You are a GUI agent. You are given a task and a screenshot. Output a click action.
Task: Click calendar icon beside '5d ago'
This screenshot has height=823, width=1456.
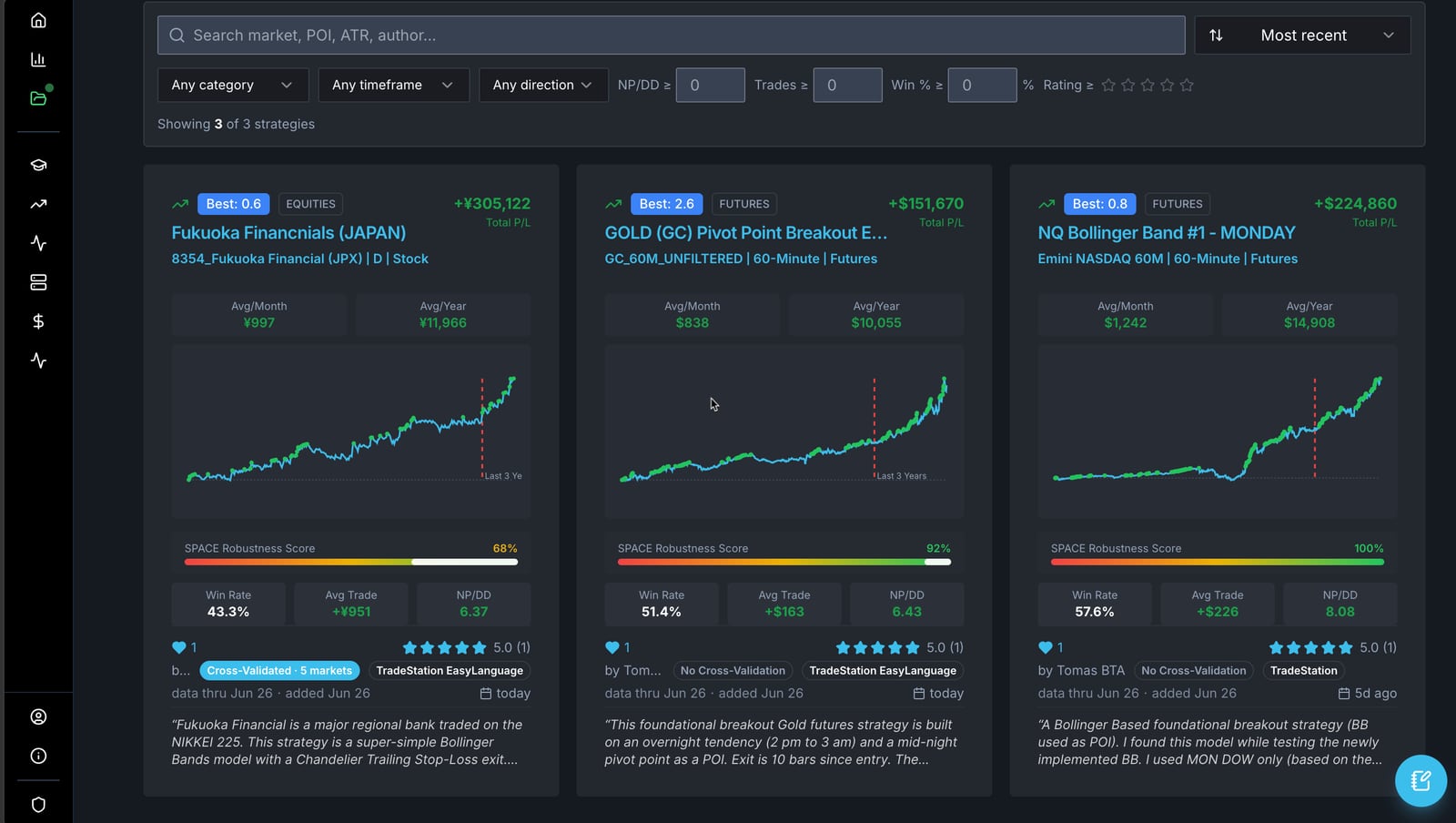point(1343,694)
